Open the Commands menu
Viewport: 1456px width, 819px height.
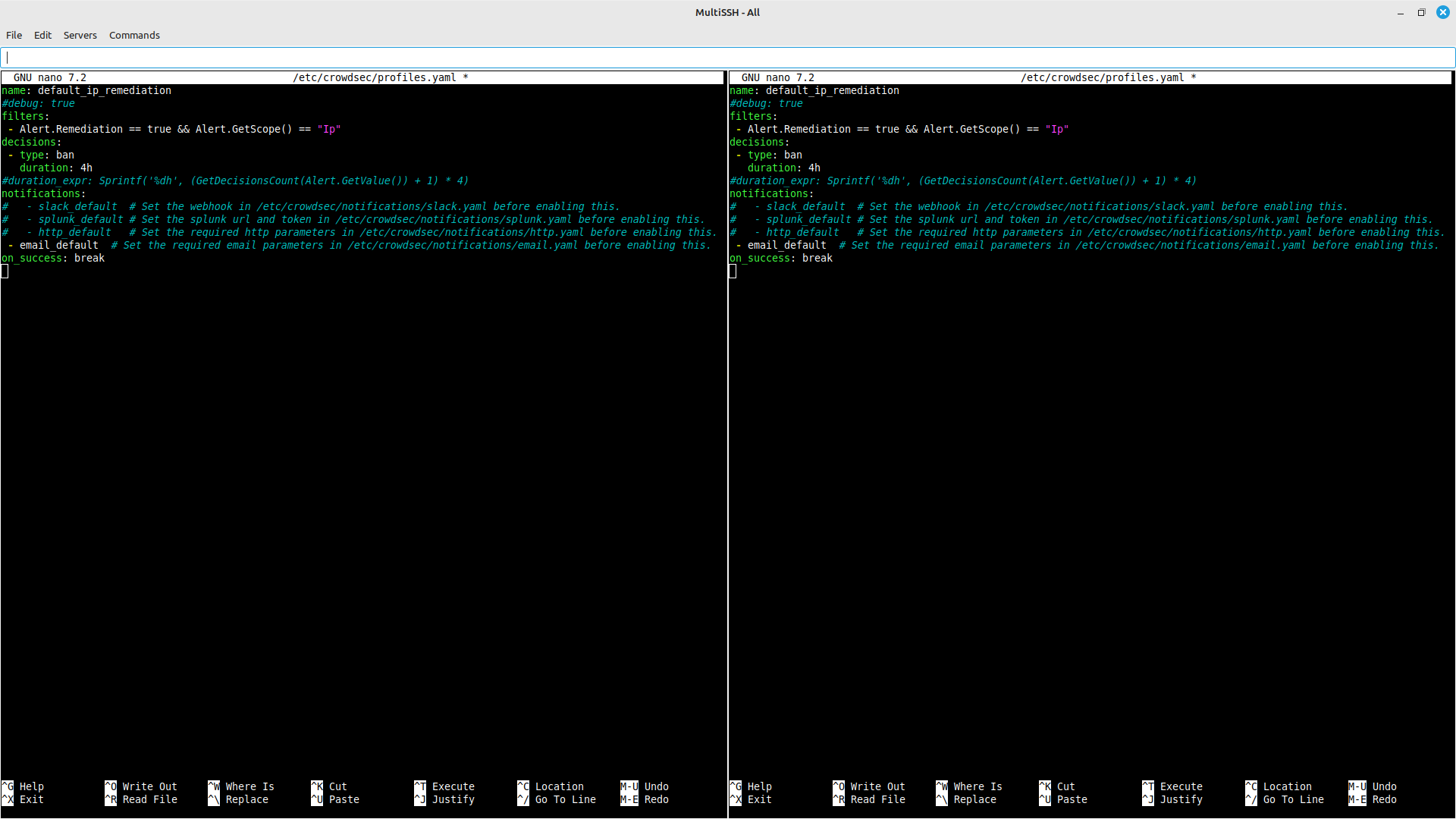coord(134,35)
